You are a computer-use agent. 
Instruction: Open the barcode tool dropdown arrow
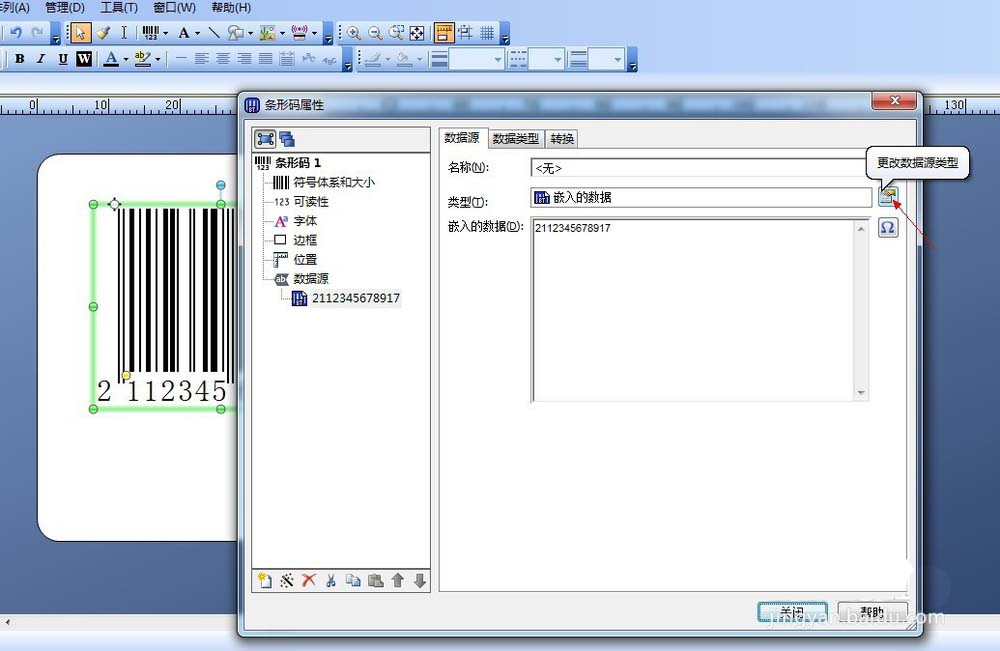pos(165,33)
